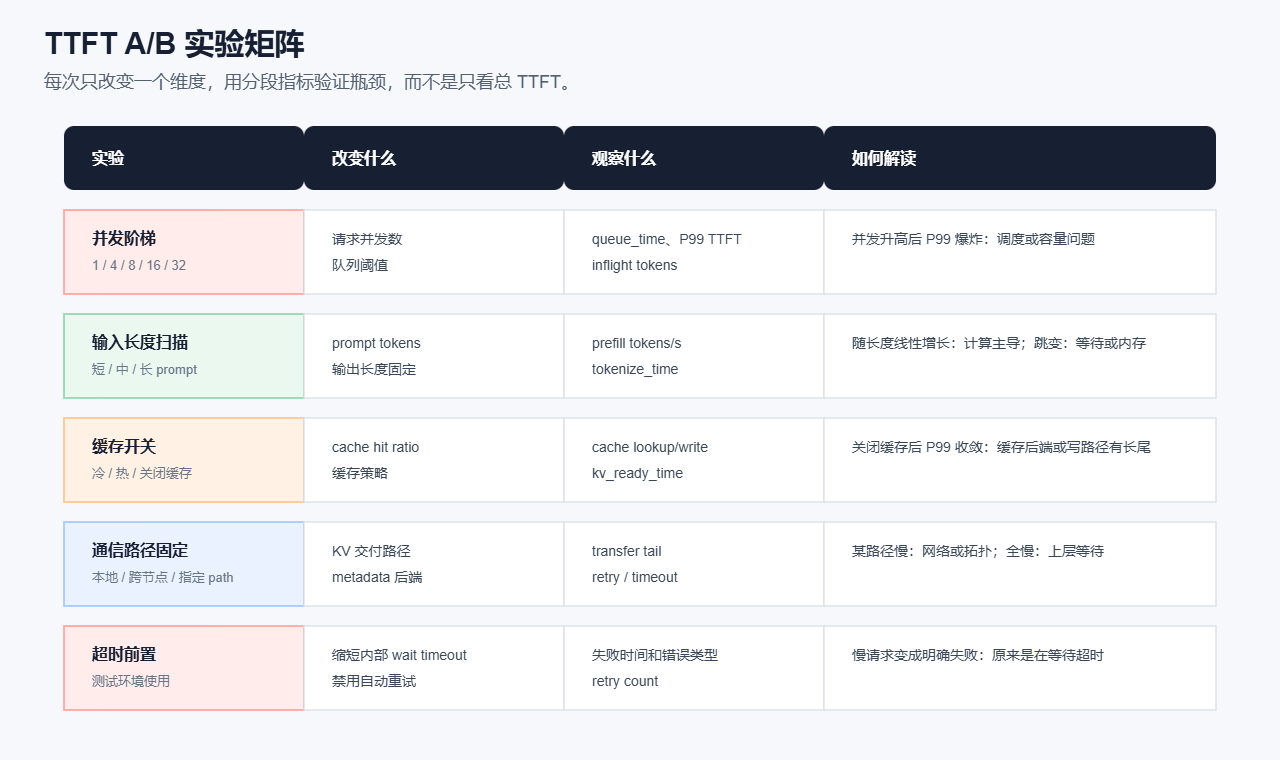Screen dimensions: 1280x760
Task: Select the '并发阶梯' experiment name
Action: coord(124,239)
